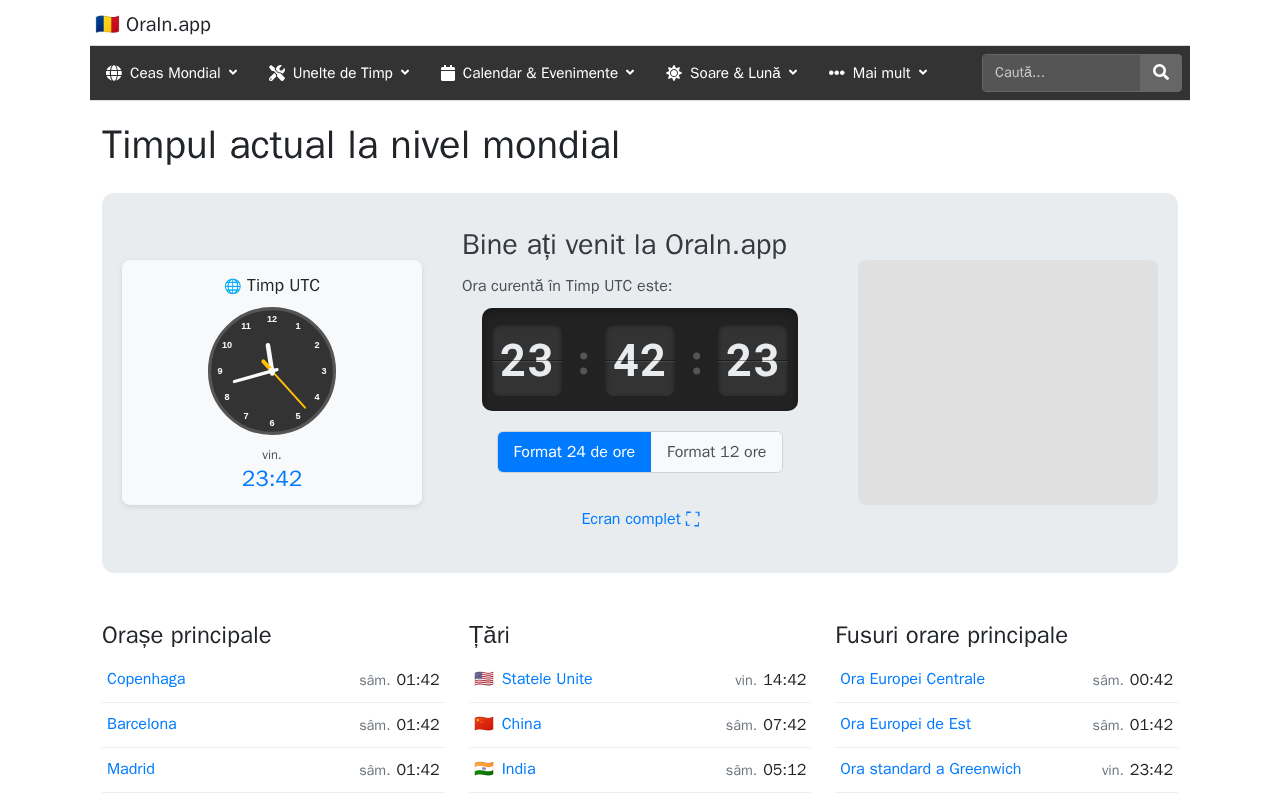Screen dimensions: 1280x800
Task: Click the small globe icon beside Timp UTC
Action: pyautogui.click(x=233, y=286)
